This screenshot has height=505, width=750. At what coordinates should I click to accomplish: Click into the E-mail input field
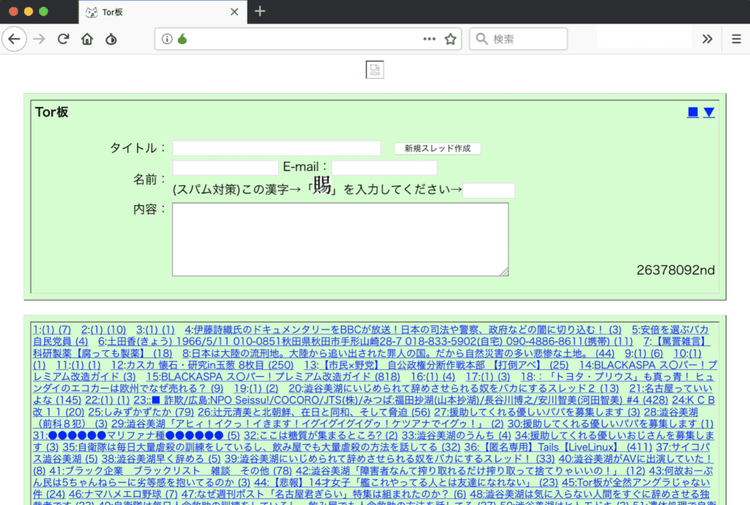384,167
